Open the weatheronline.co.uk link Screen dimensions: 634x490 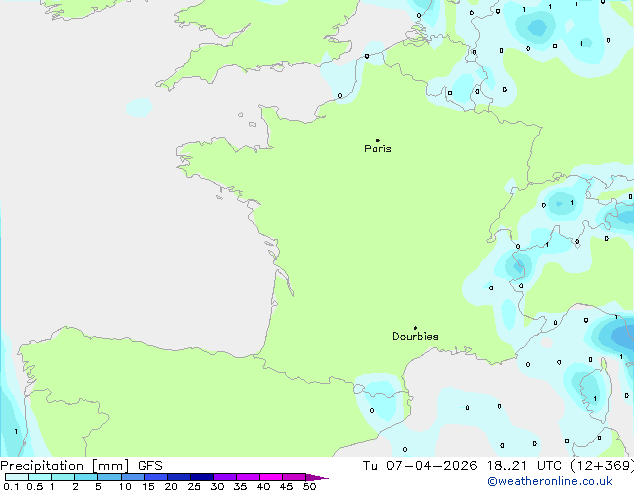point(550,481)
